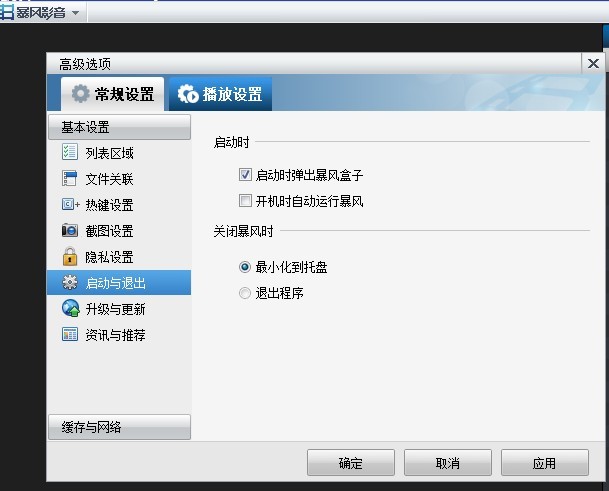Open 热键设置 settings page

pos(119,205)
